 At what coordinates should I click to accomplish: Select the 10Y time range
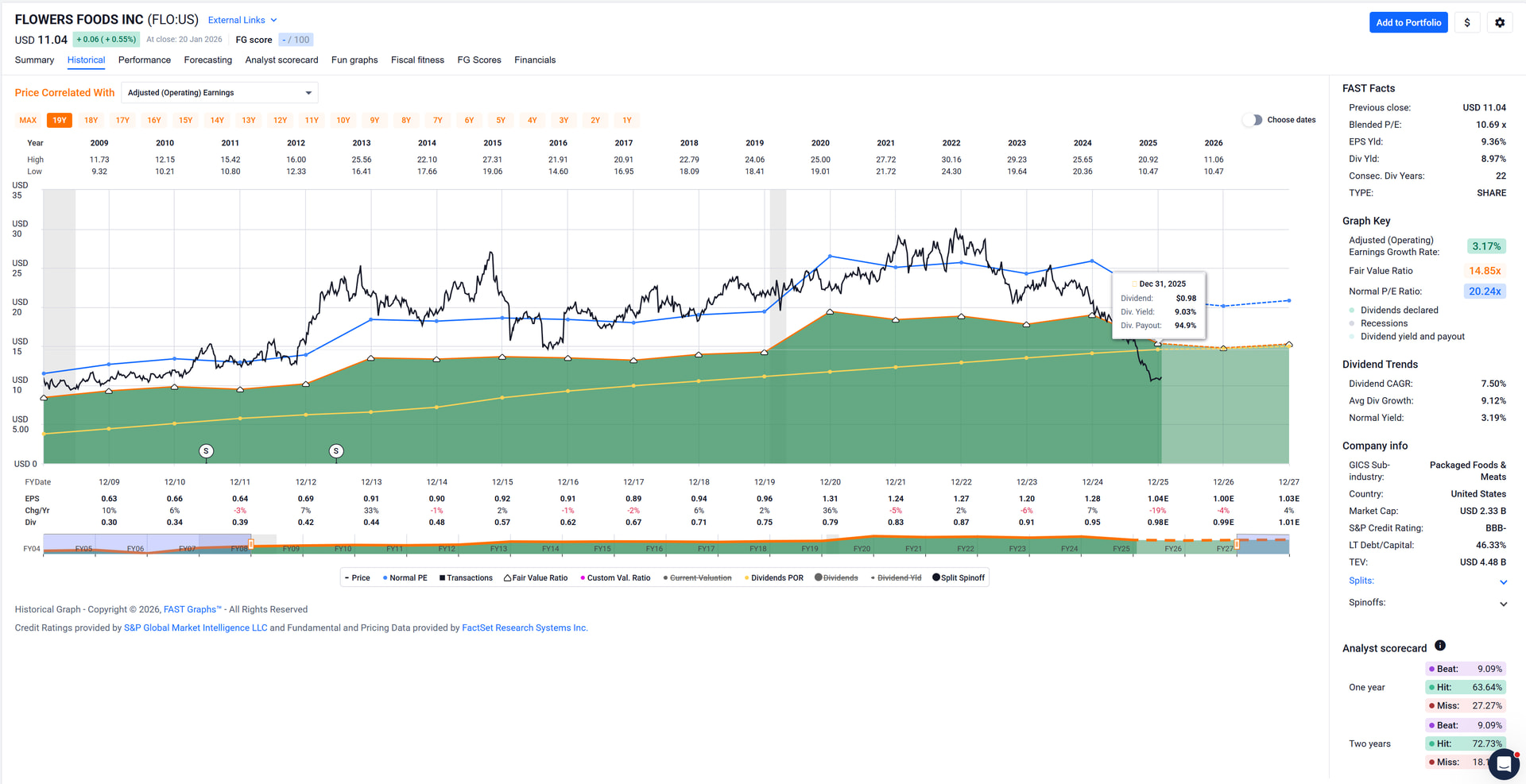coord(343,121)
